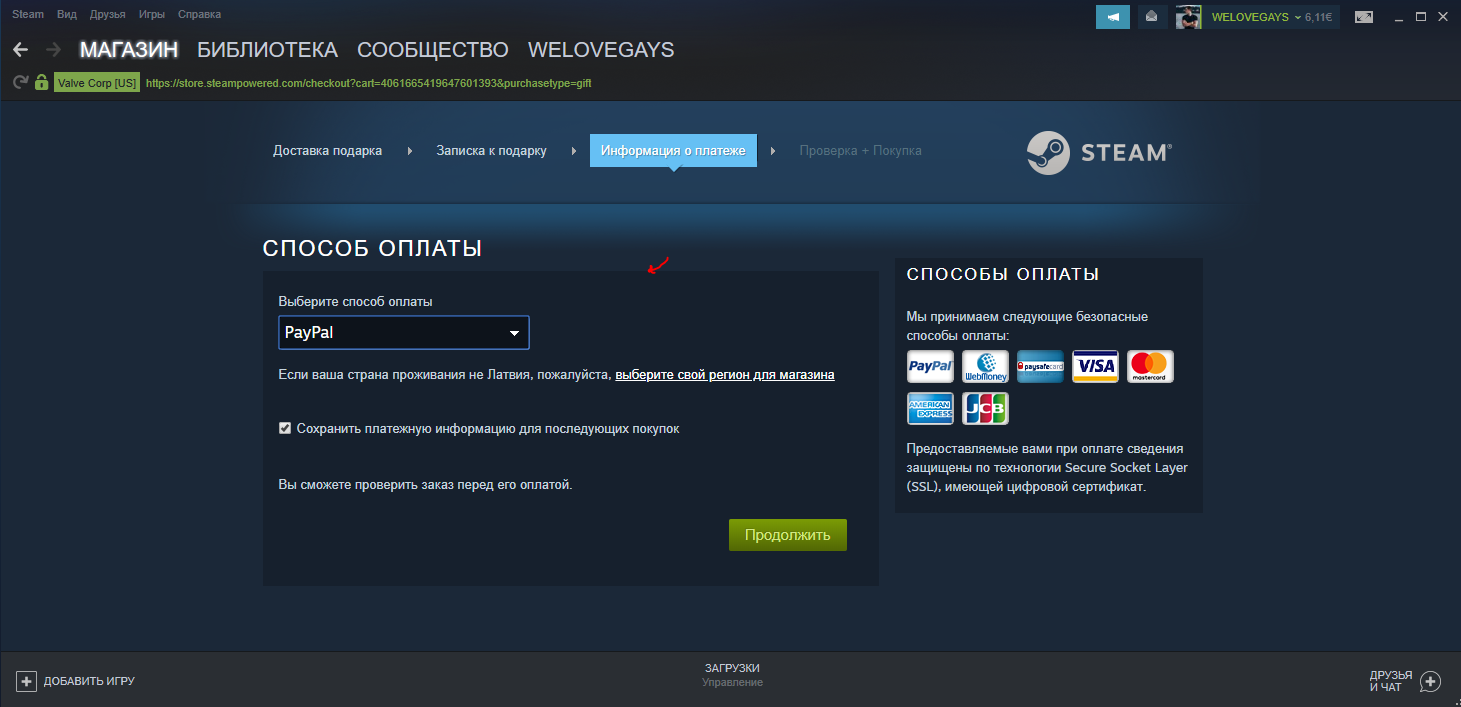The image size is (1461, 707).
Task: Click the СПОСОБ ОПЛАТЫ heading
Action: [372, 248]
